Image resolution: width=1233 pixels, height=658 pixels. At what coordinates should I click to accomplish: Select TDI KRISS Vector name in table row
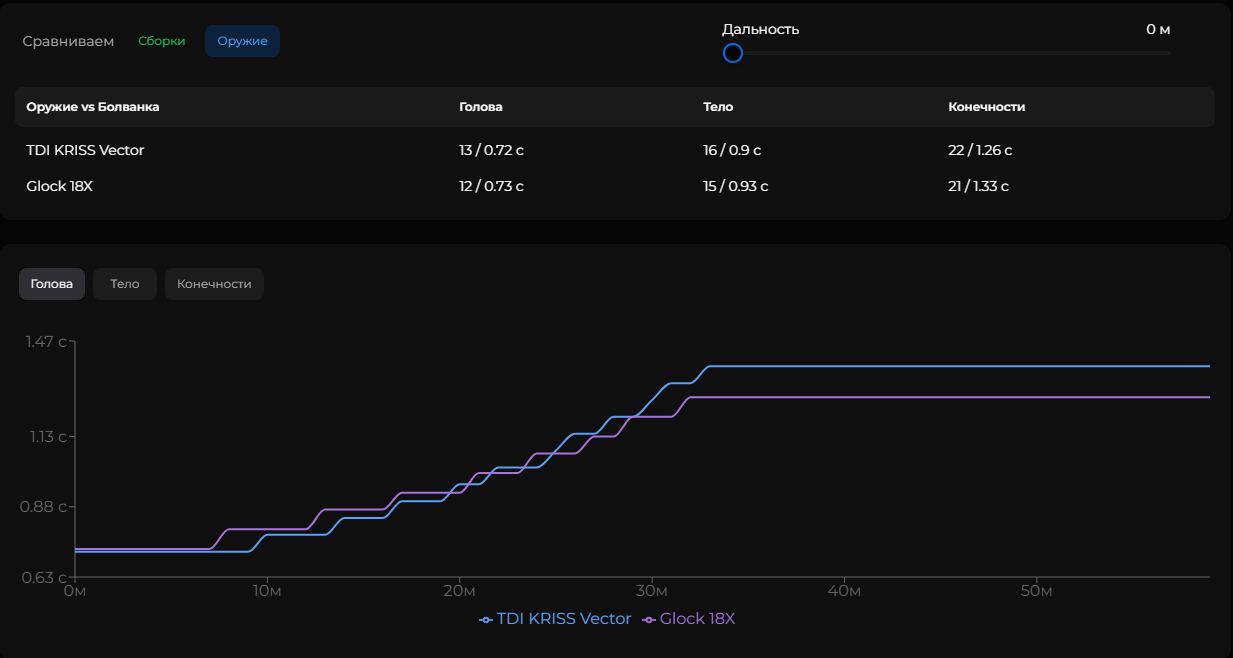(x=85, y=150)
